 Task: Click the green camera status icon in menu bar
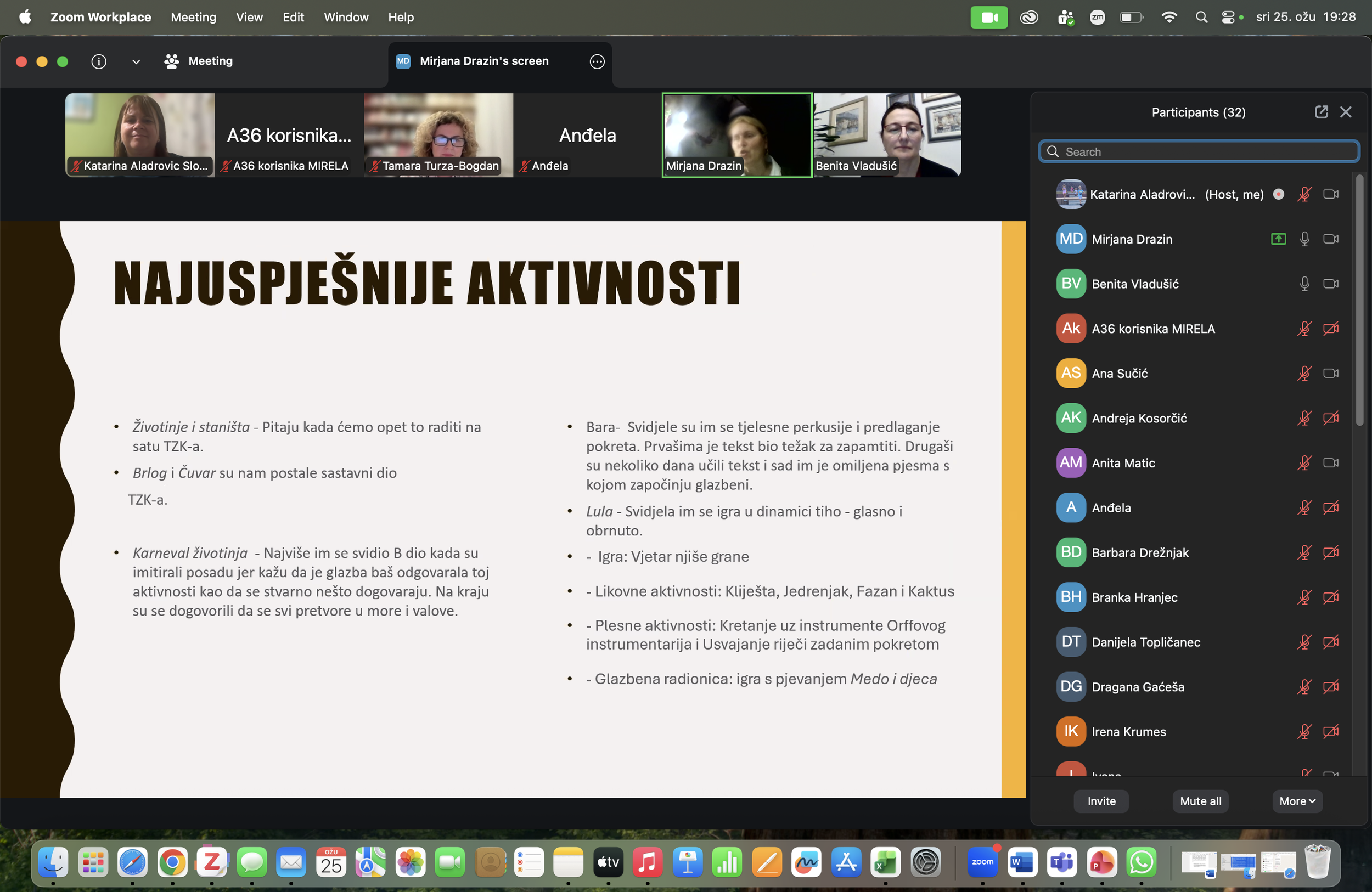988,18
